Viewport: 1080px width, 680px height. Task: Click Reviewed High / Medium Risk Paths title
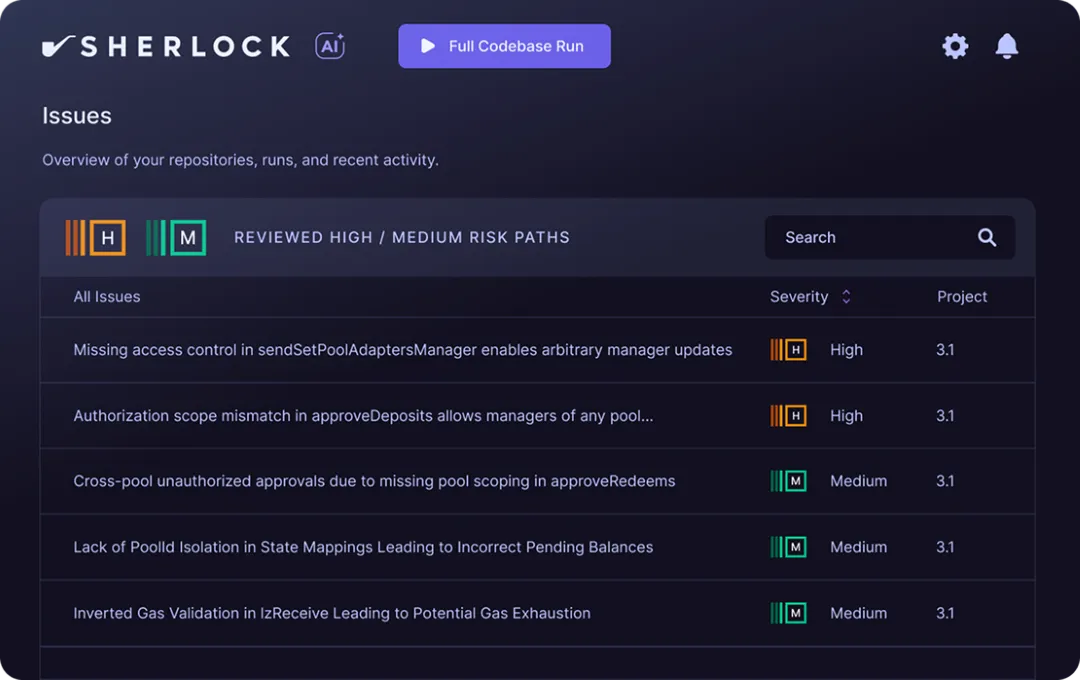402,238
